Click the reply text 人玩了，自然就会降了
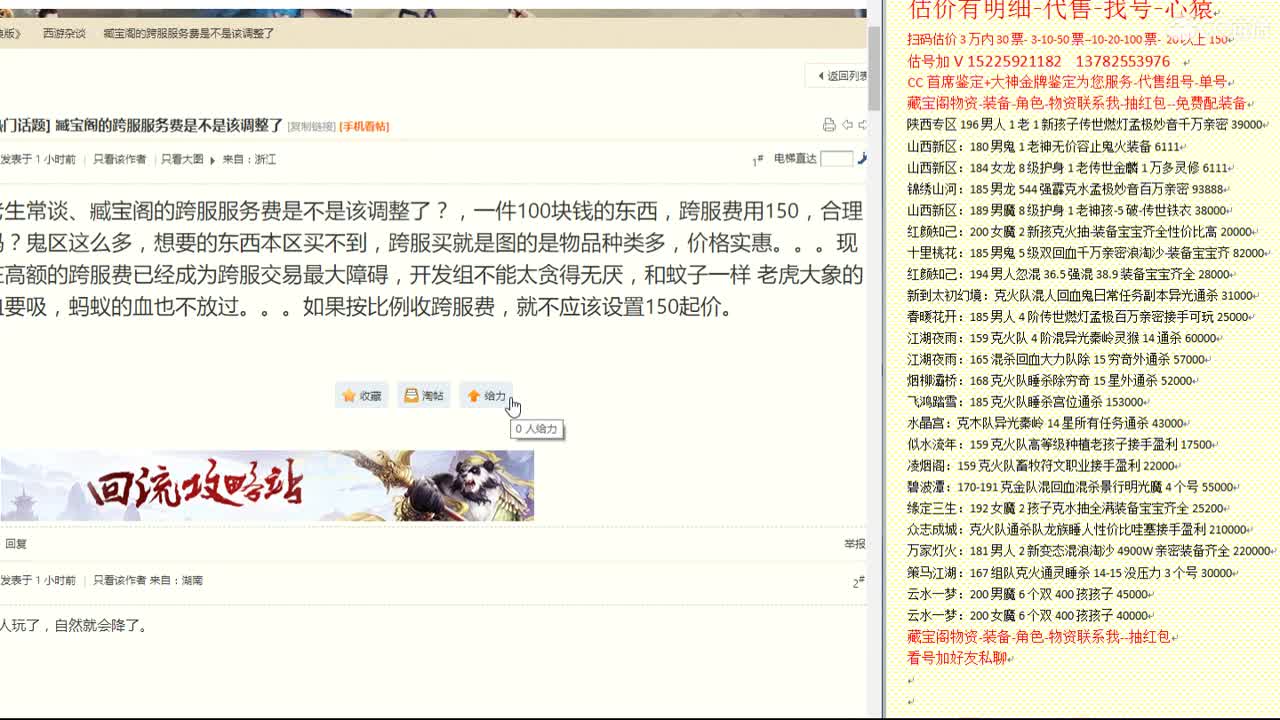 (x=75, y=625)
